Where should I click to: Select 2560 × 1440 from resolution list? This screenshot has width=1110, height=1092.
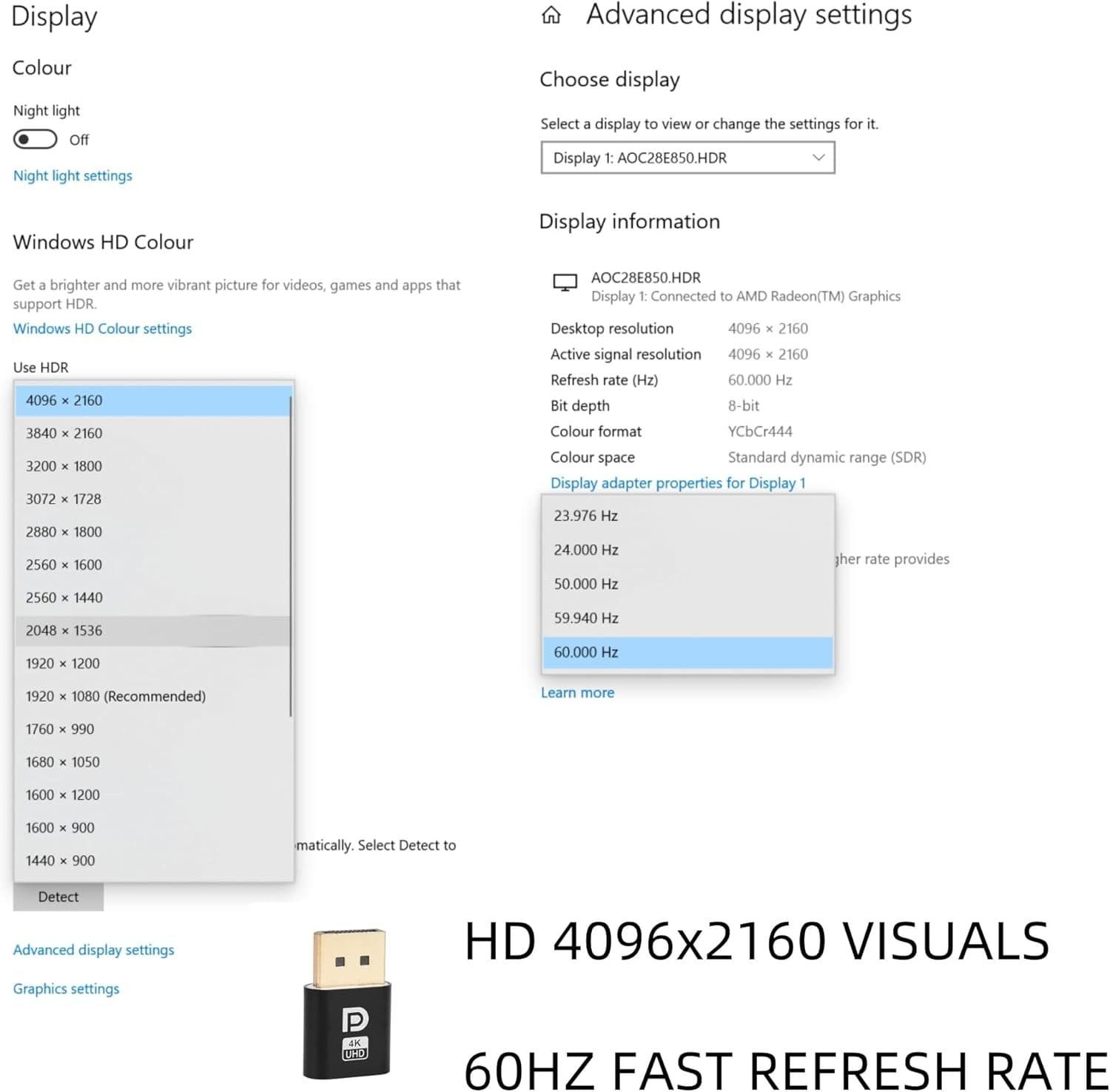[x=64, y=598]
